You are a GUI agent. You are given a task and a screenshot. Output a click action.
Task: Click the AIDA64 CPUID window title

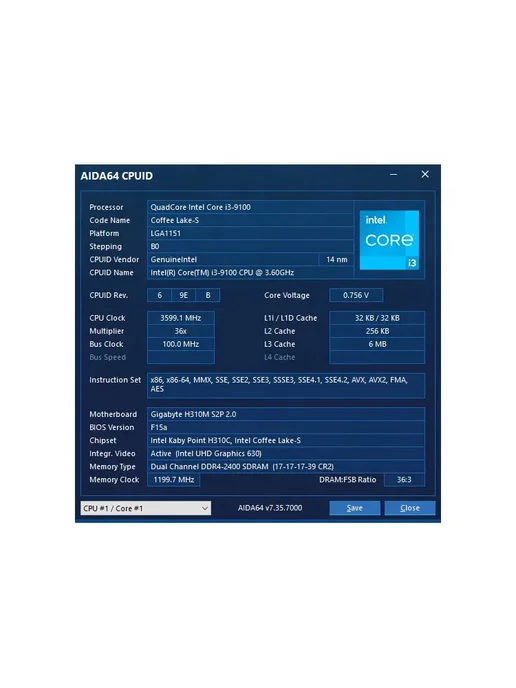(x=117, y=176)
